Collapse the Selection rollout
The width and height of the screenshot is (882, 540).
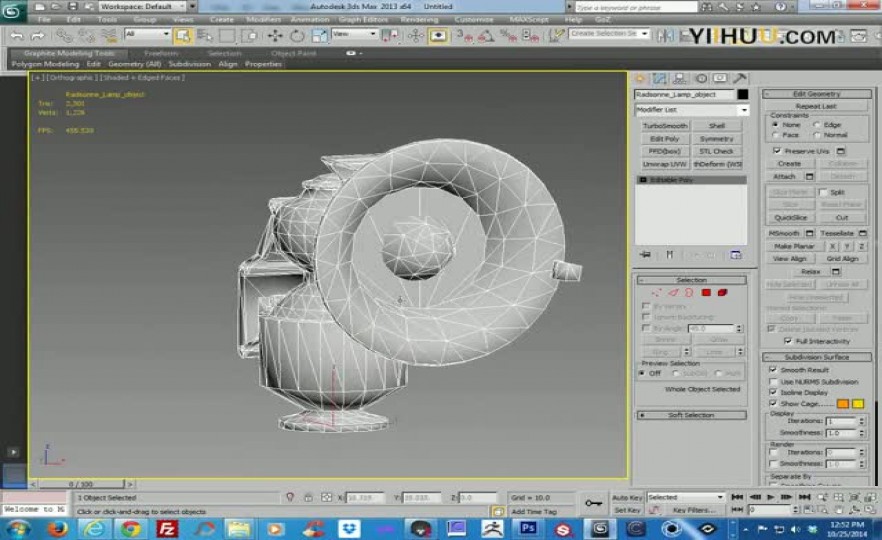tap(691, 280)
